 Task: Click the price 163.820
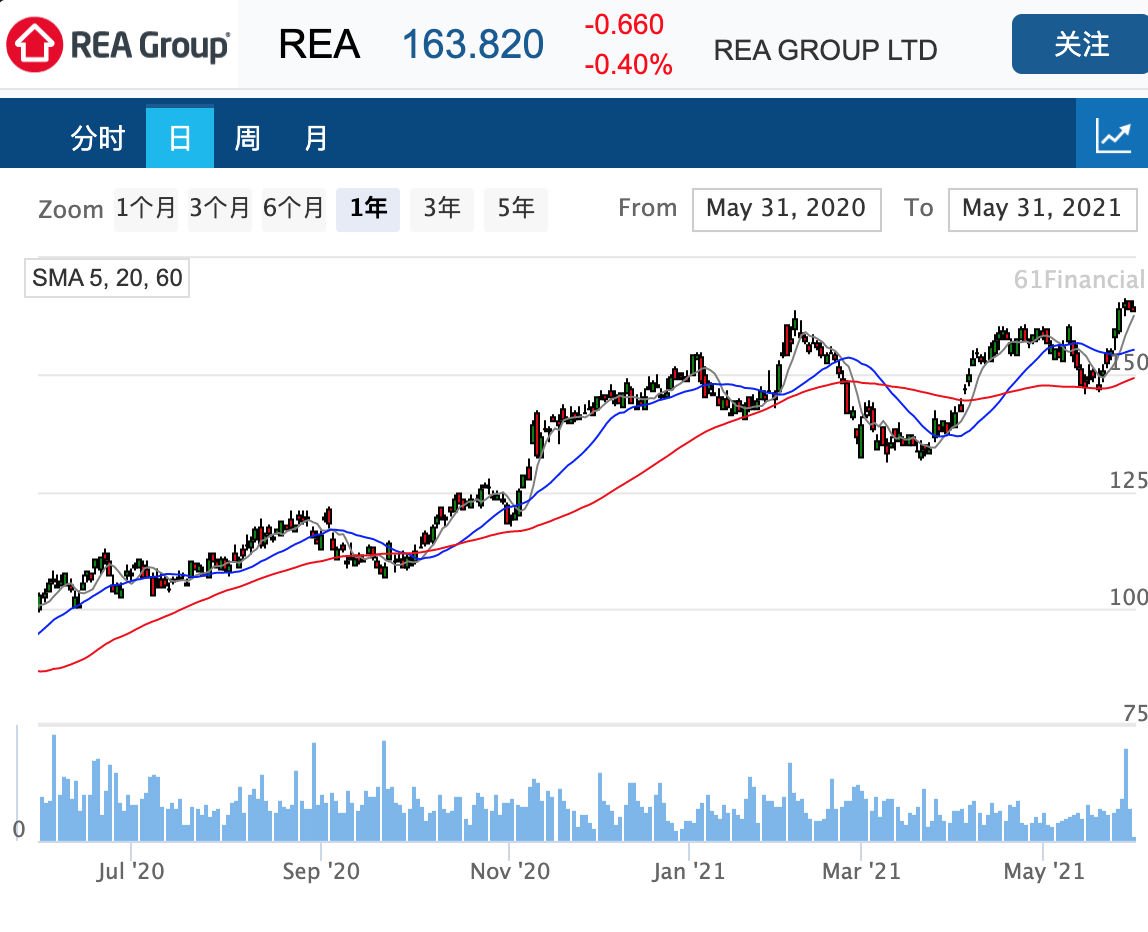click(473, 45)
